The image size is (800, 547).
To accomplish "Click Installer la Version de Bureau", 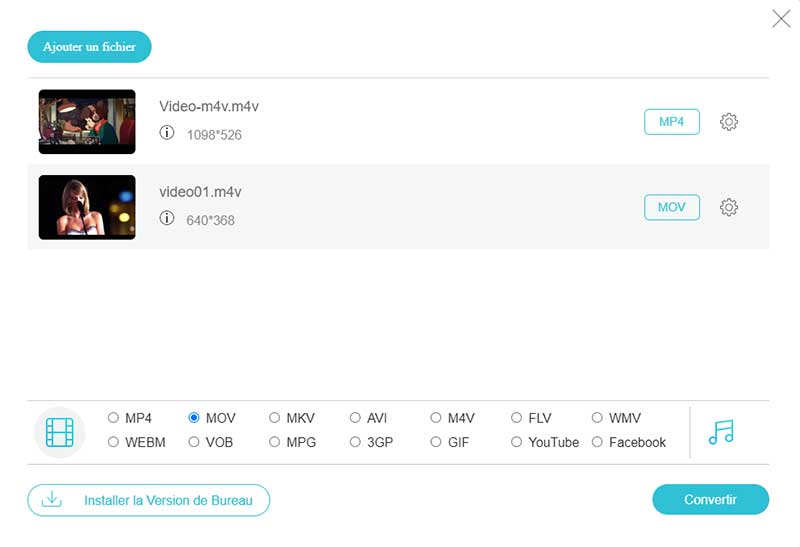I will [149, 500].
